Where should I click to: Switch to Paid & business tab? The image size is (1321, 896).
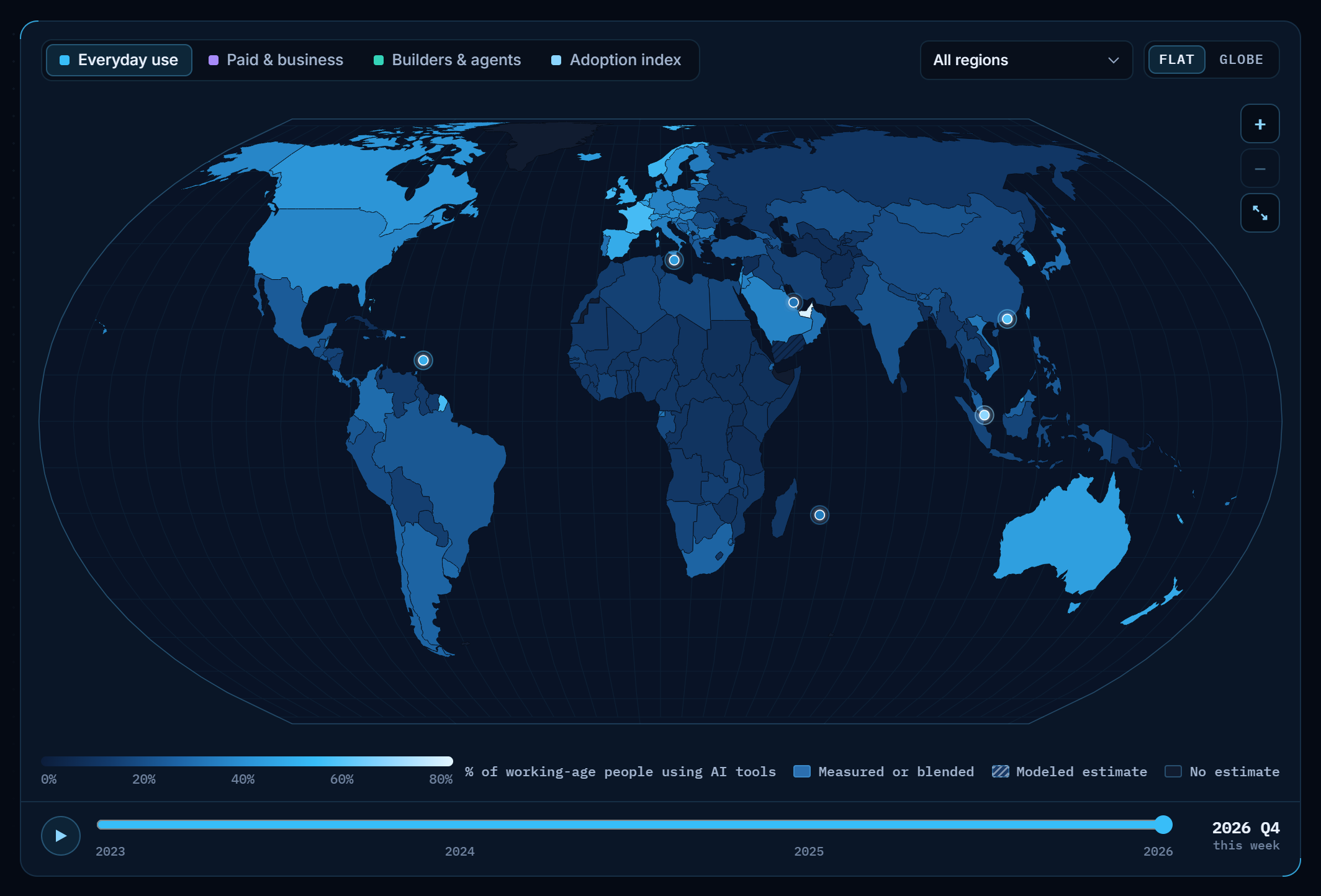click(276, 60)
